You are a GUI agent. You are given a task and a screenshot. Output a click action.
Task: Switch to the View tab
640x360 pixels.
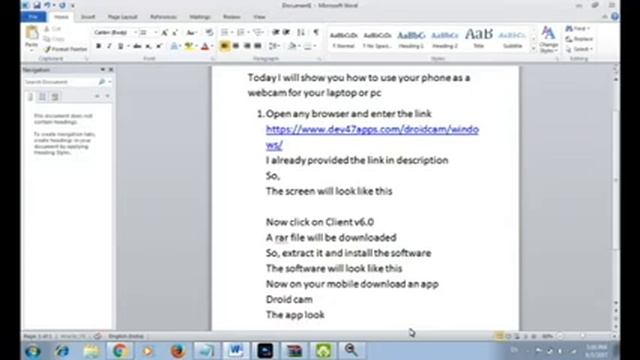pos(259,17)
